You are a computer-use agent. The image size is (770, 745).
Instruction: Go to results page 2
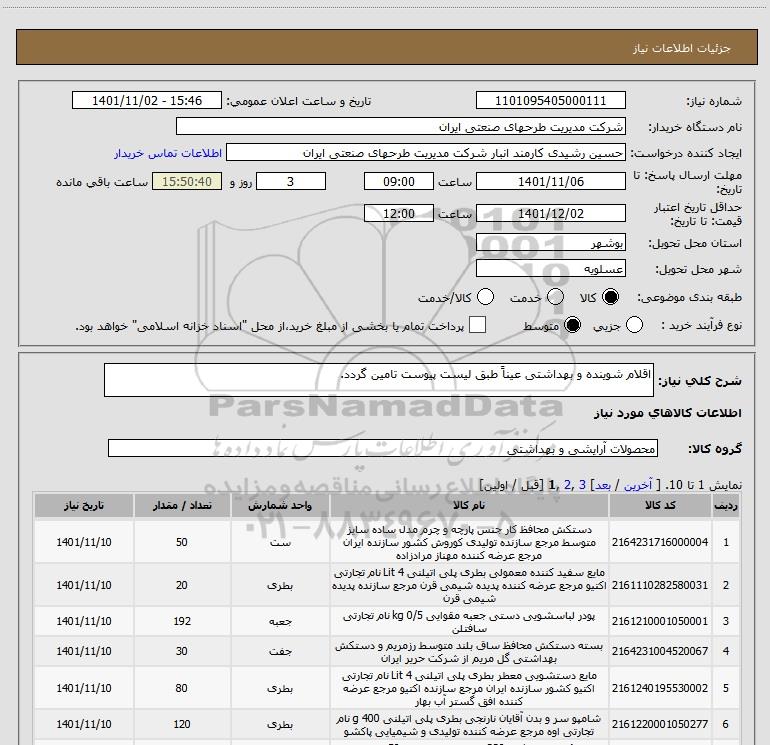(x=568, y=485)
